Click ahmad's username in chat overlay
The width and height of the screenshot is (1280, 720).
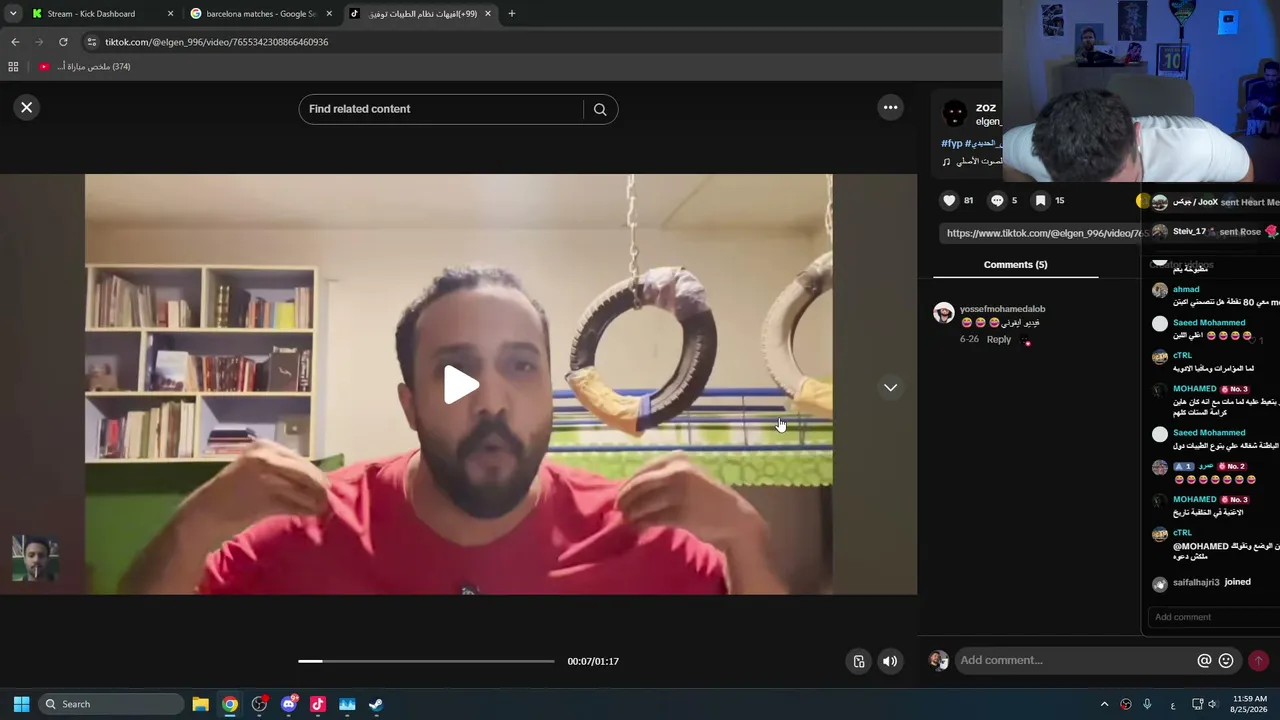click(1186, 289)
